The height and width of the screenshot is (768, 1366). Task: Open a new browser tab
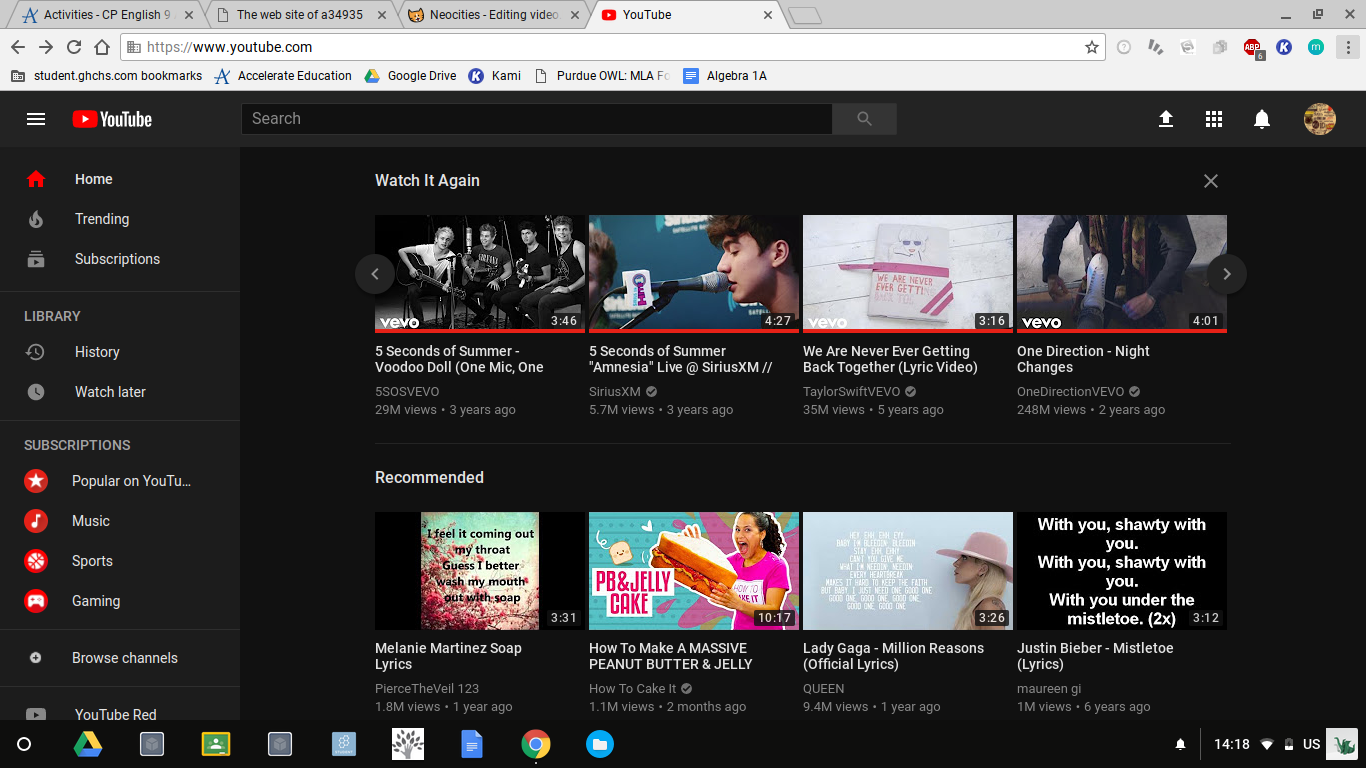(805, 15)
